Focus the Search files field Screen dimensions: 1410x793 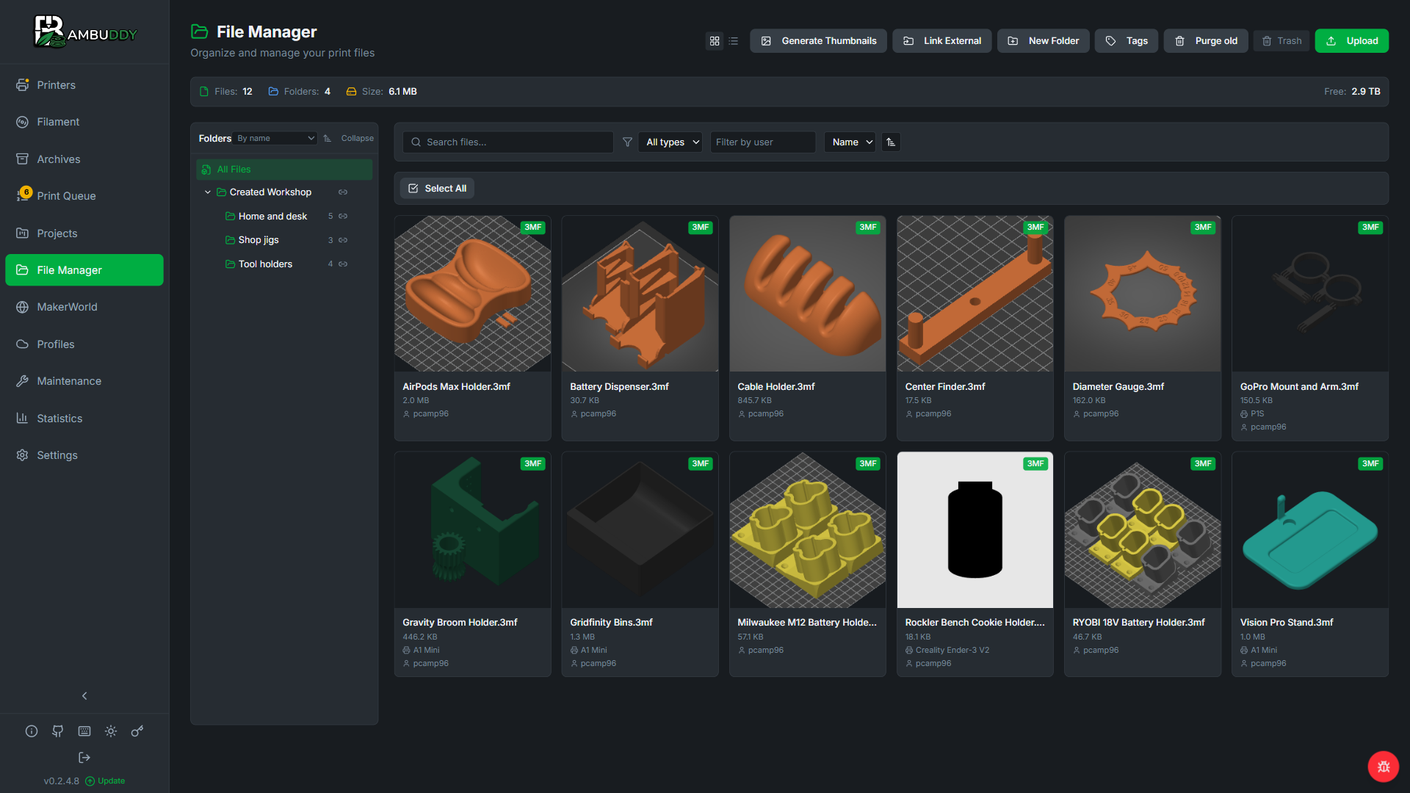[508, 142]
